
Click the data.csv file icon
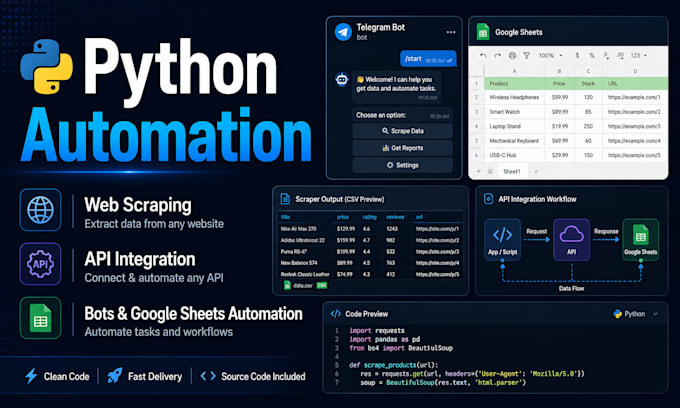tap(287, 285)
